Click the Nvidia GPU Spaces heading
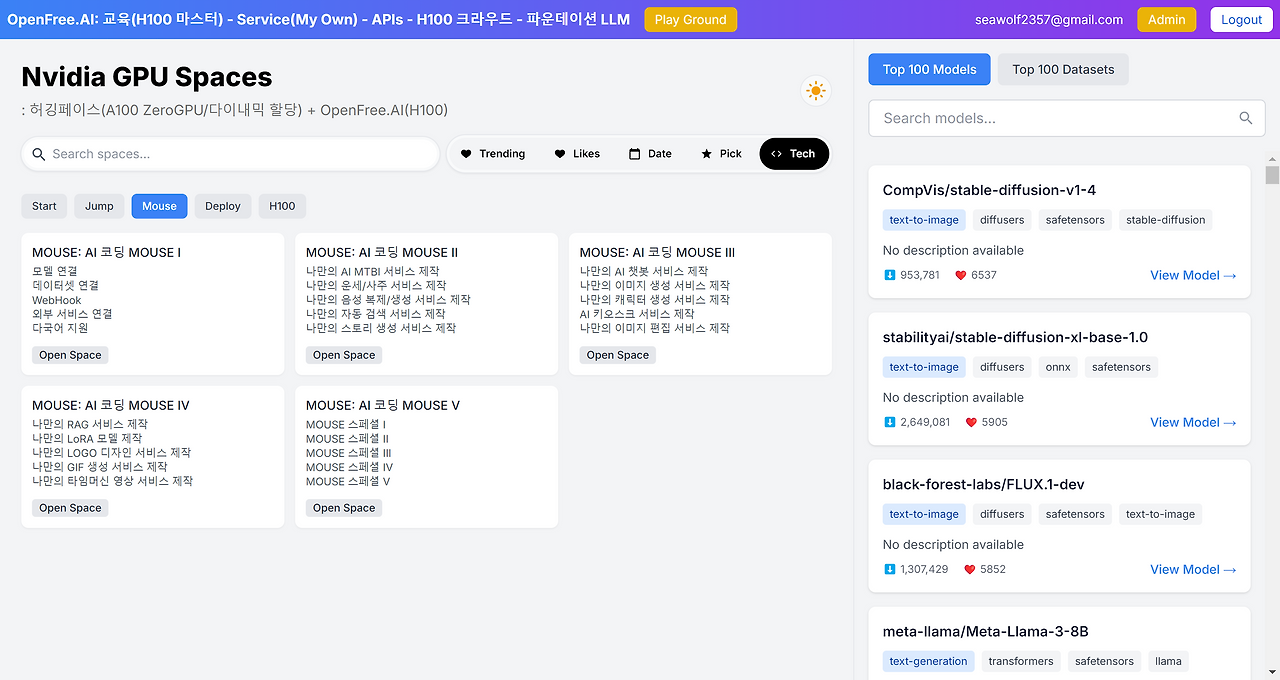Viewport: 1280px width, 680px height. click(x=146, y=76)
